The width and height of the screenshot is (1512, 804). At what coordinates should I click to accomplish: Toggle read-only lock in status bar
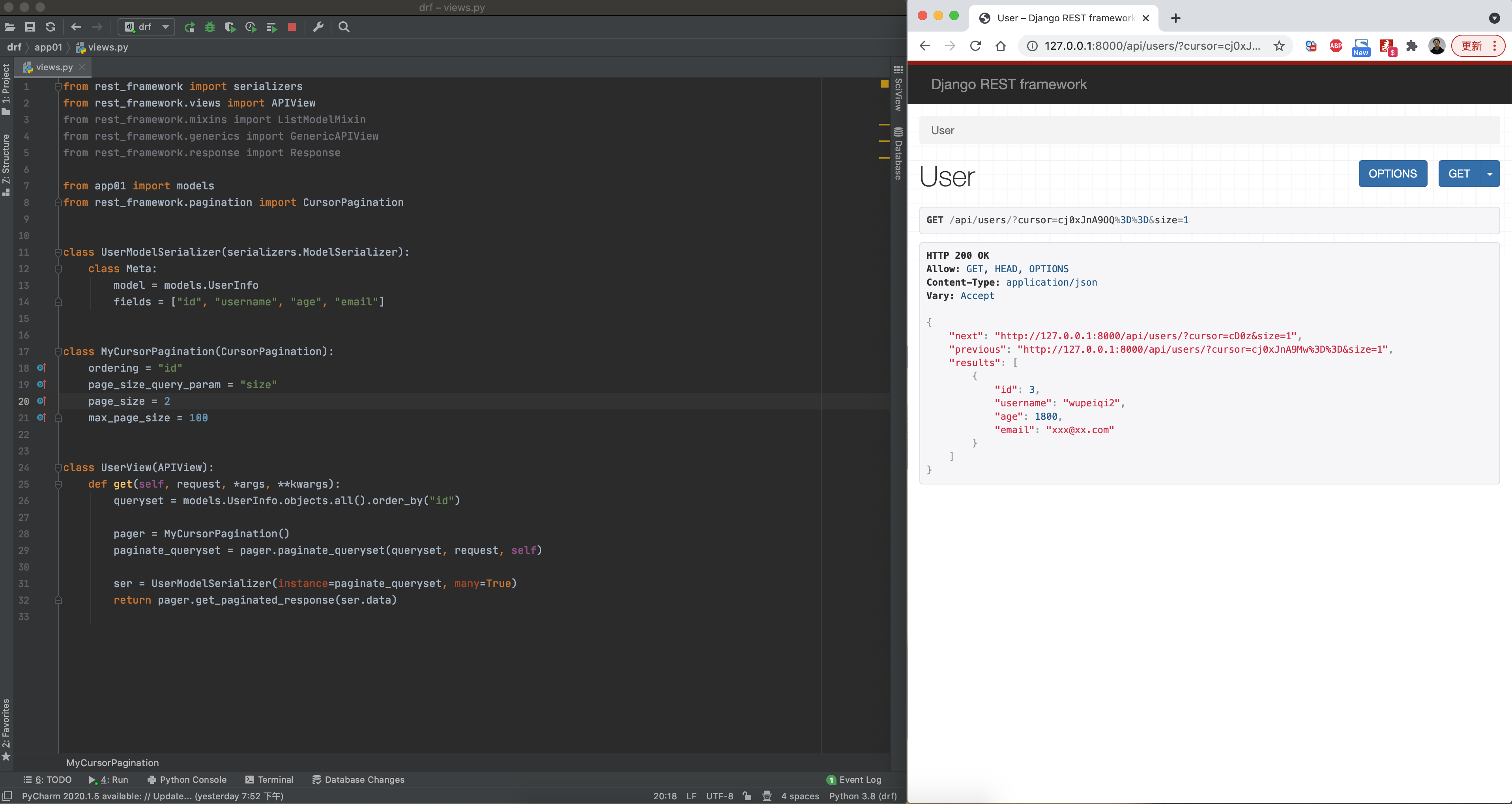point(747,796)
